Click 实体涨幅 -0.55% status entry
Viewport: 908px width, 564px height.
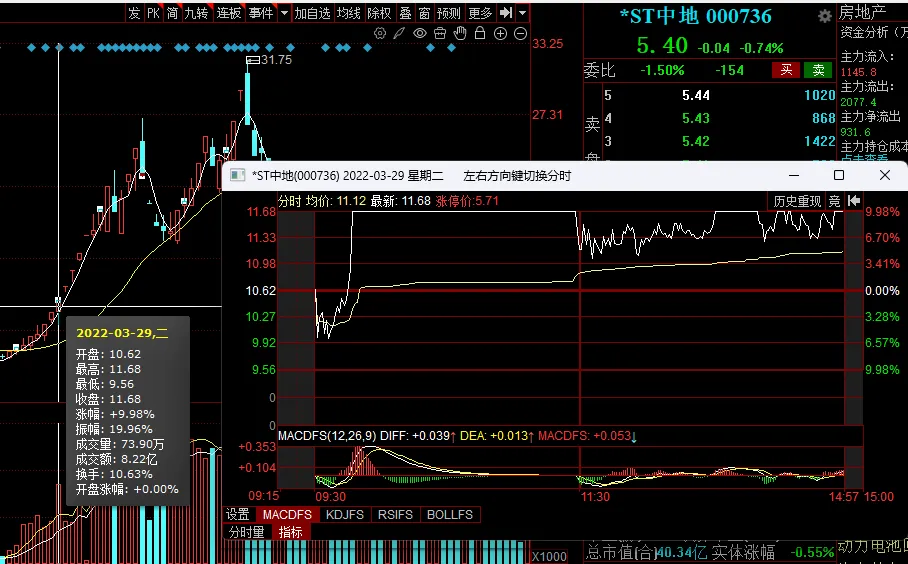point(773,552)
